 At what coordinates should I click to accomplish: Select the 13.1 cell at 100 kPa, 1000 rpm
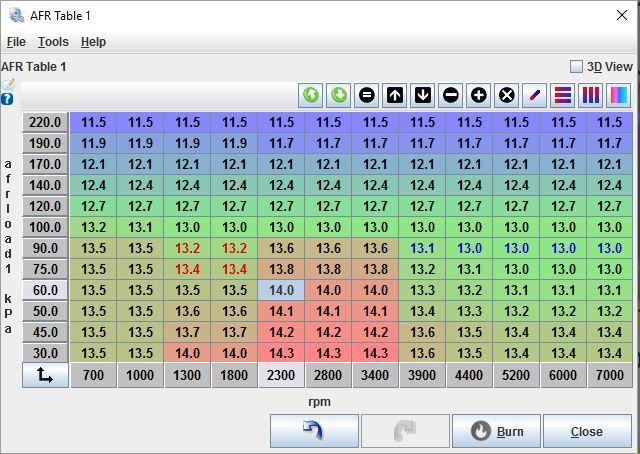(x=140, y=227)
